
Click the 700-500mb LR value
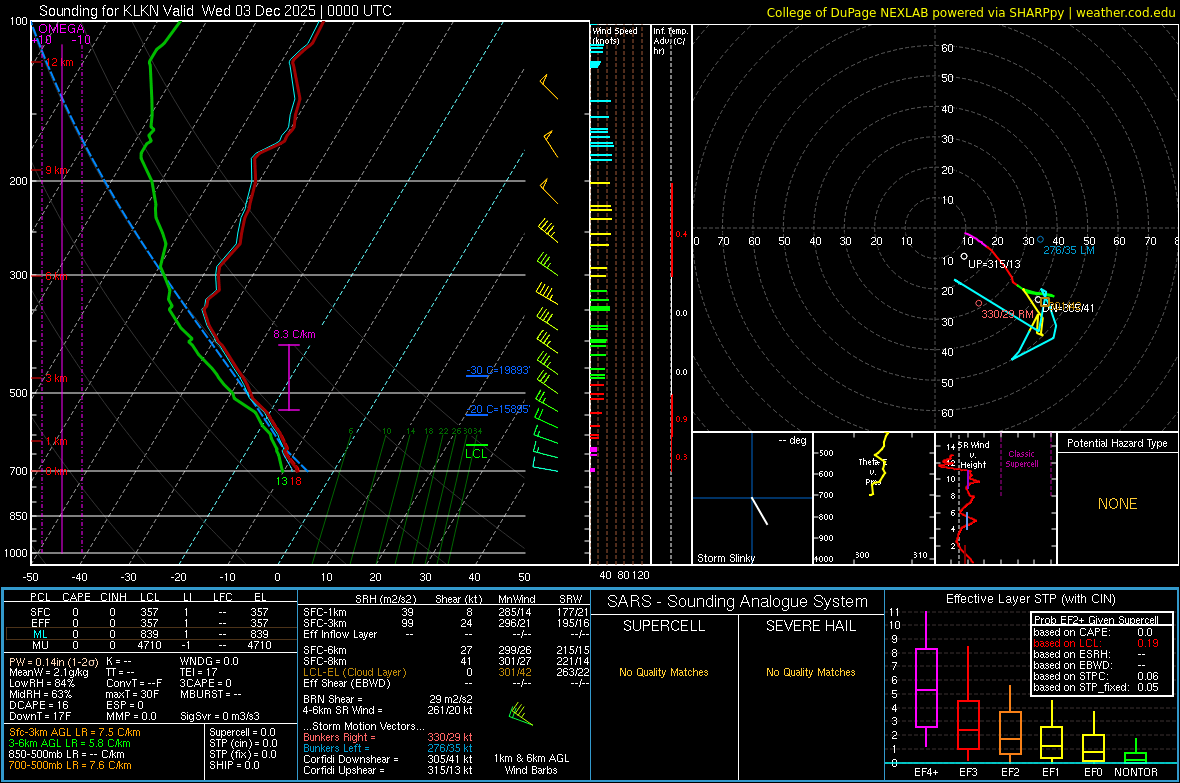[70, 765]
